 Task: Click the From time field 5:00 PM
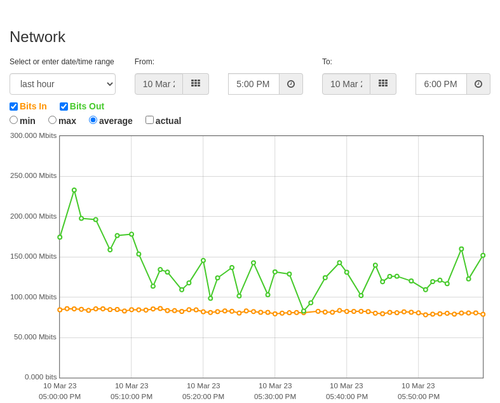click(x=254, y=84)
